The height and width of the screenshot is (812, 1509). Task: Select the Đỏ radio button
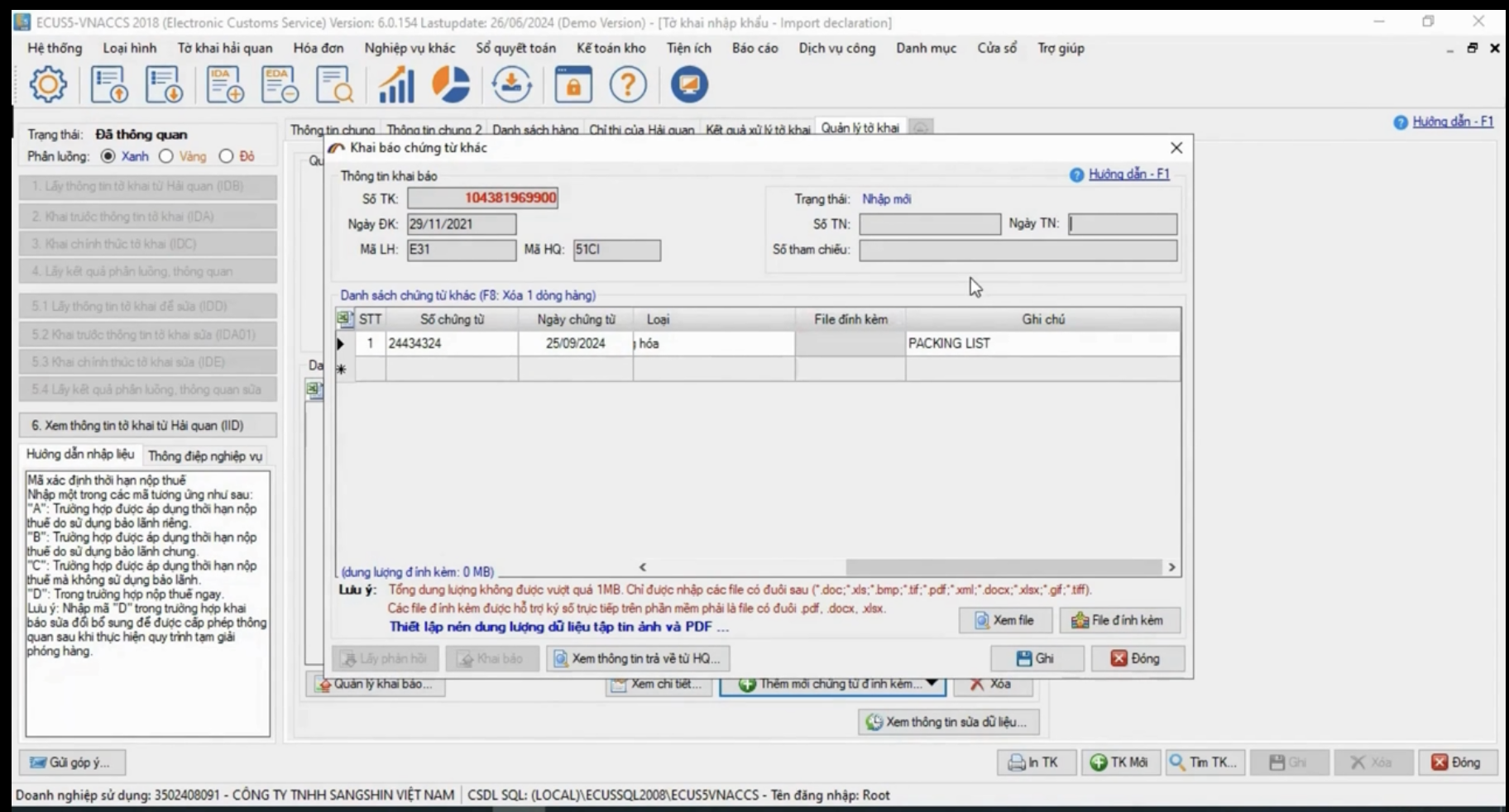point(226,156)
